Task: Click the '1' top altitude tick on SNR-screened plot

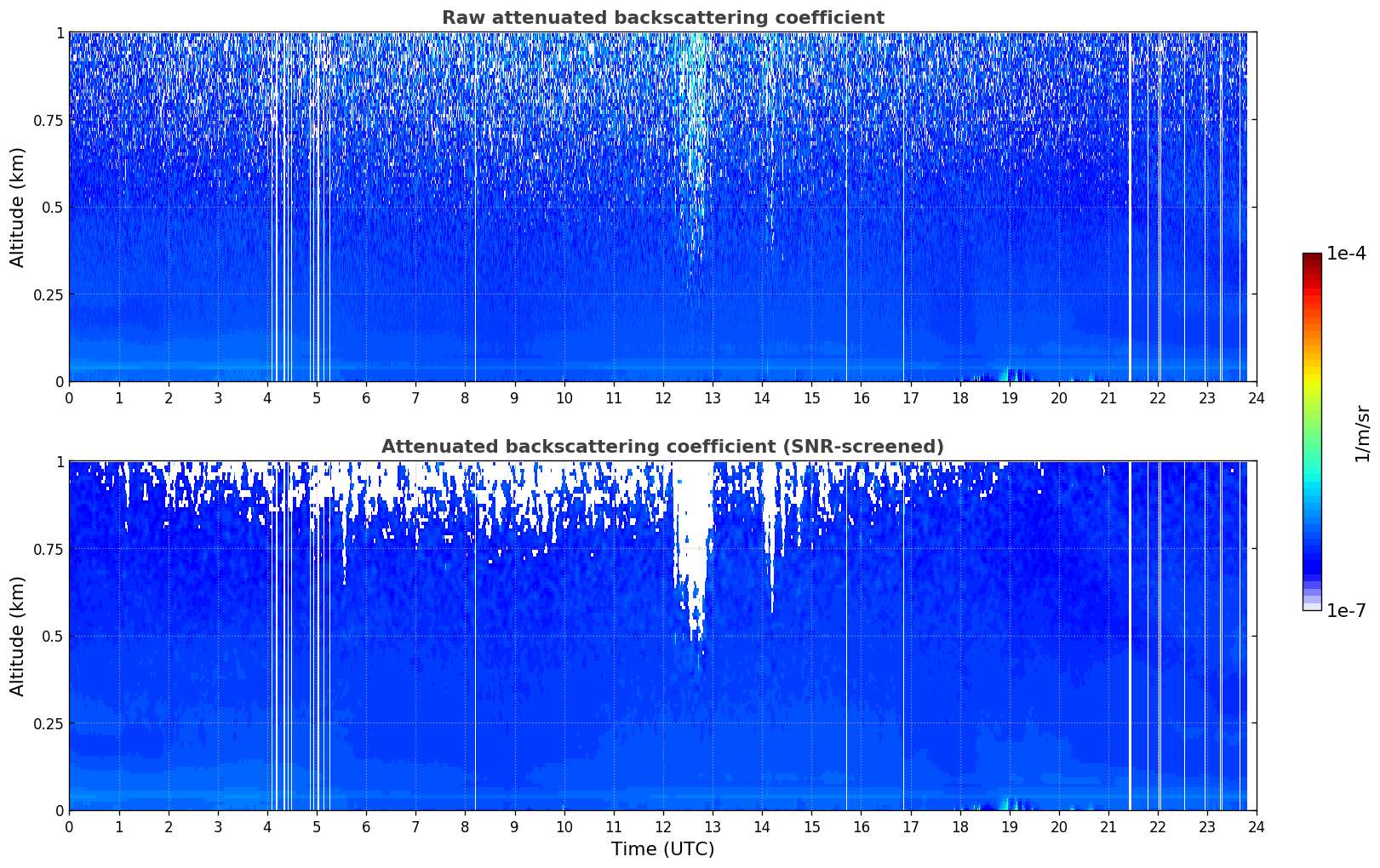Action: (x=60, y=462)
